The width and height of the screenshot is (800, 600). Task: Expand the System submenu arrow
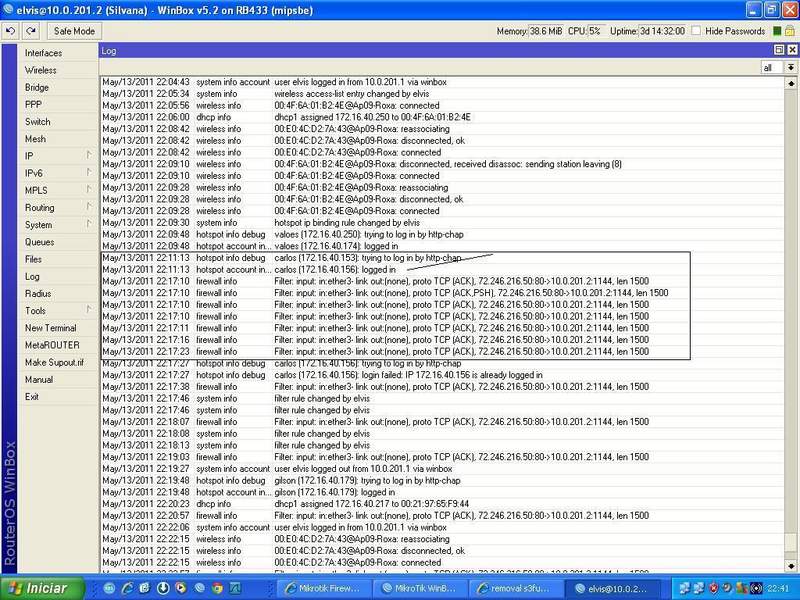pos(89,224)
